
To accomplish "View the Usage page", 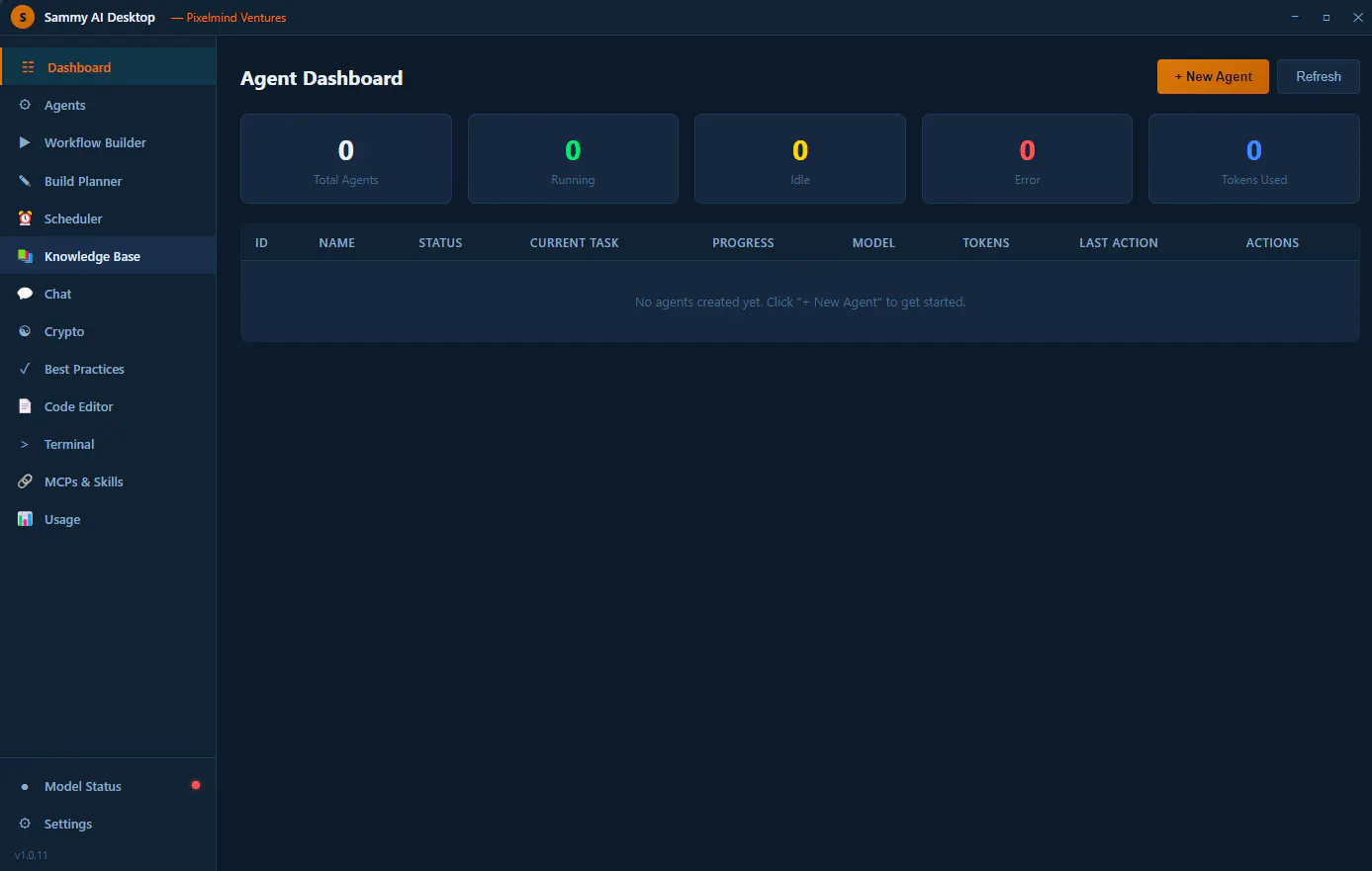I will pyautogui.click(x=108, y=519).
